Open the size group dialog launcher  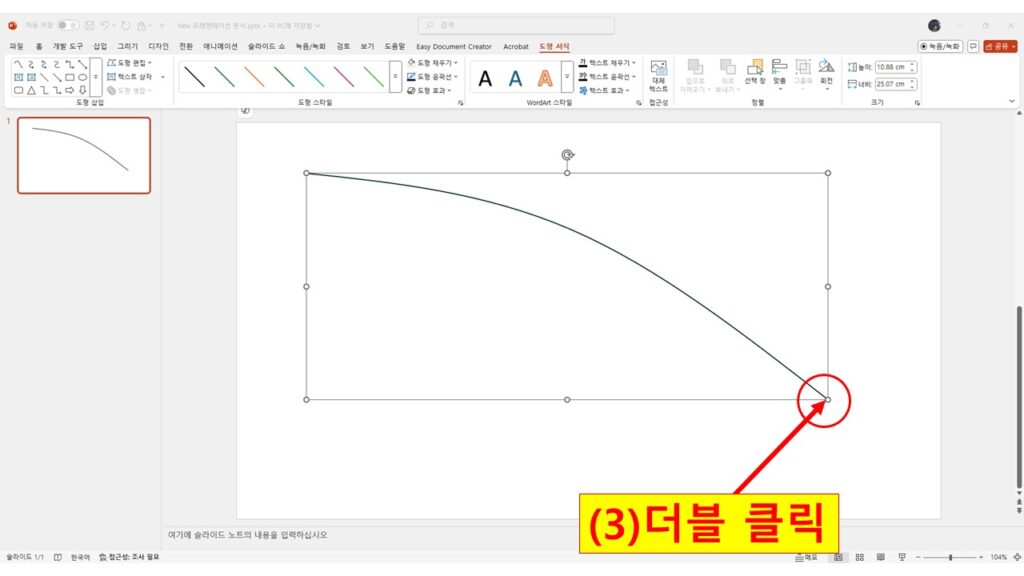tap(917, 103)
